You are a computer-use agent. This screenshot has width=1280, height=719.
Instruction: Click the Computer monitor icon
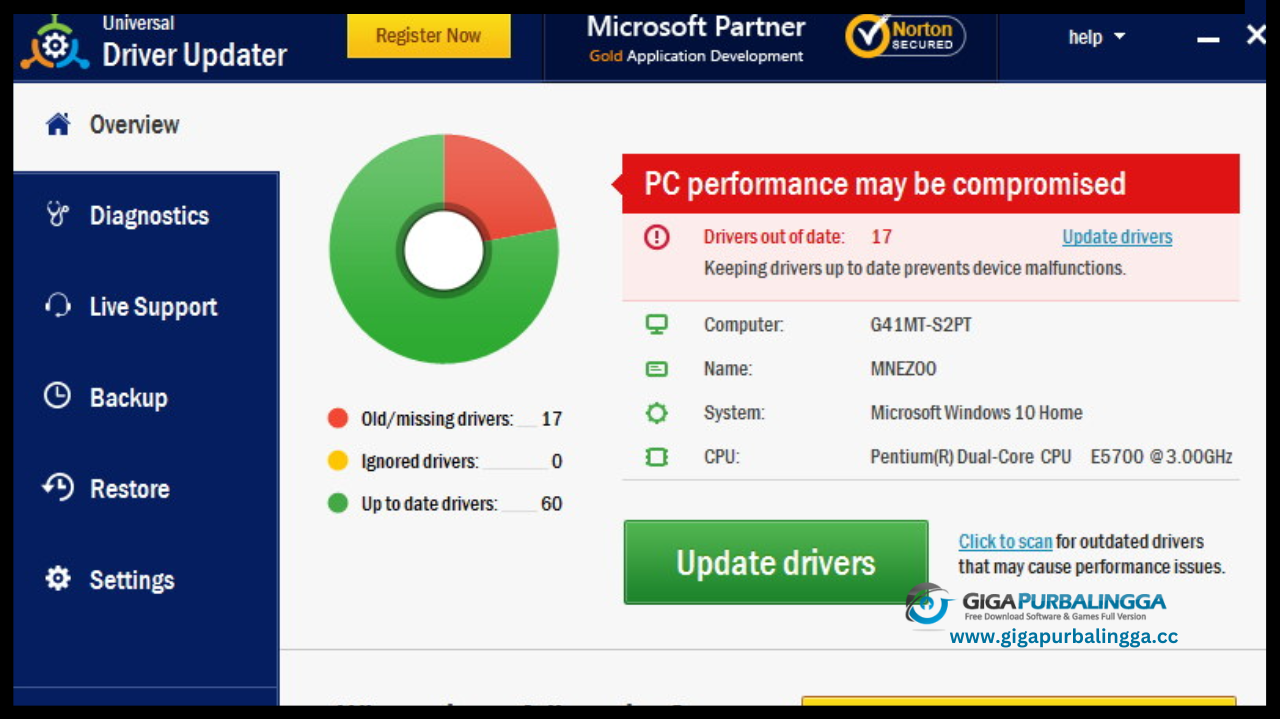click(656, 324)
